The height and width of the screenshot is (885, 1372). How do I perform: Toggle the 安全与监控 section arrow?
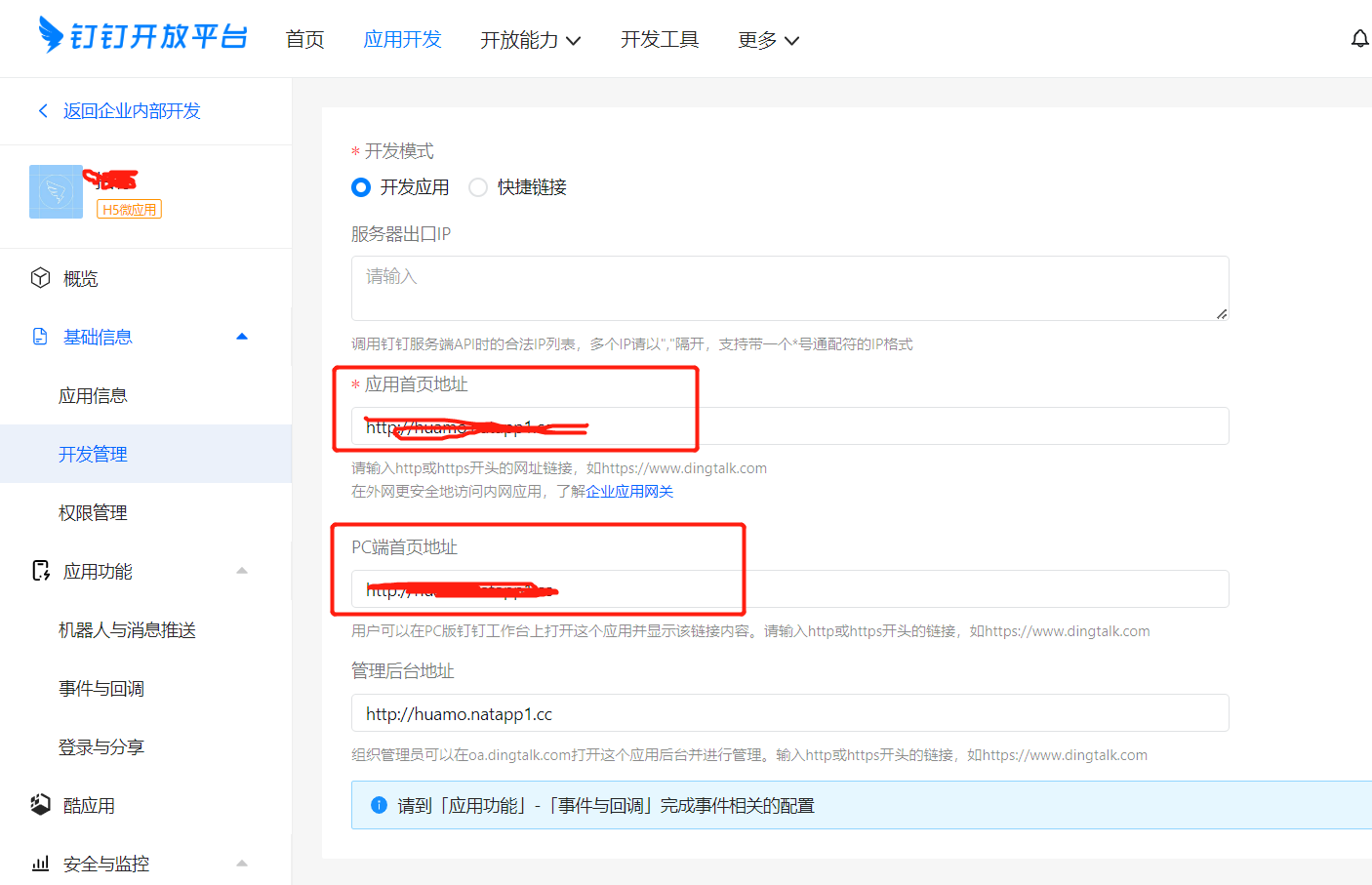pyautogui.click(x=242, y=864)
